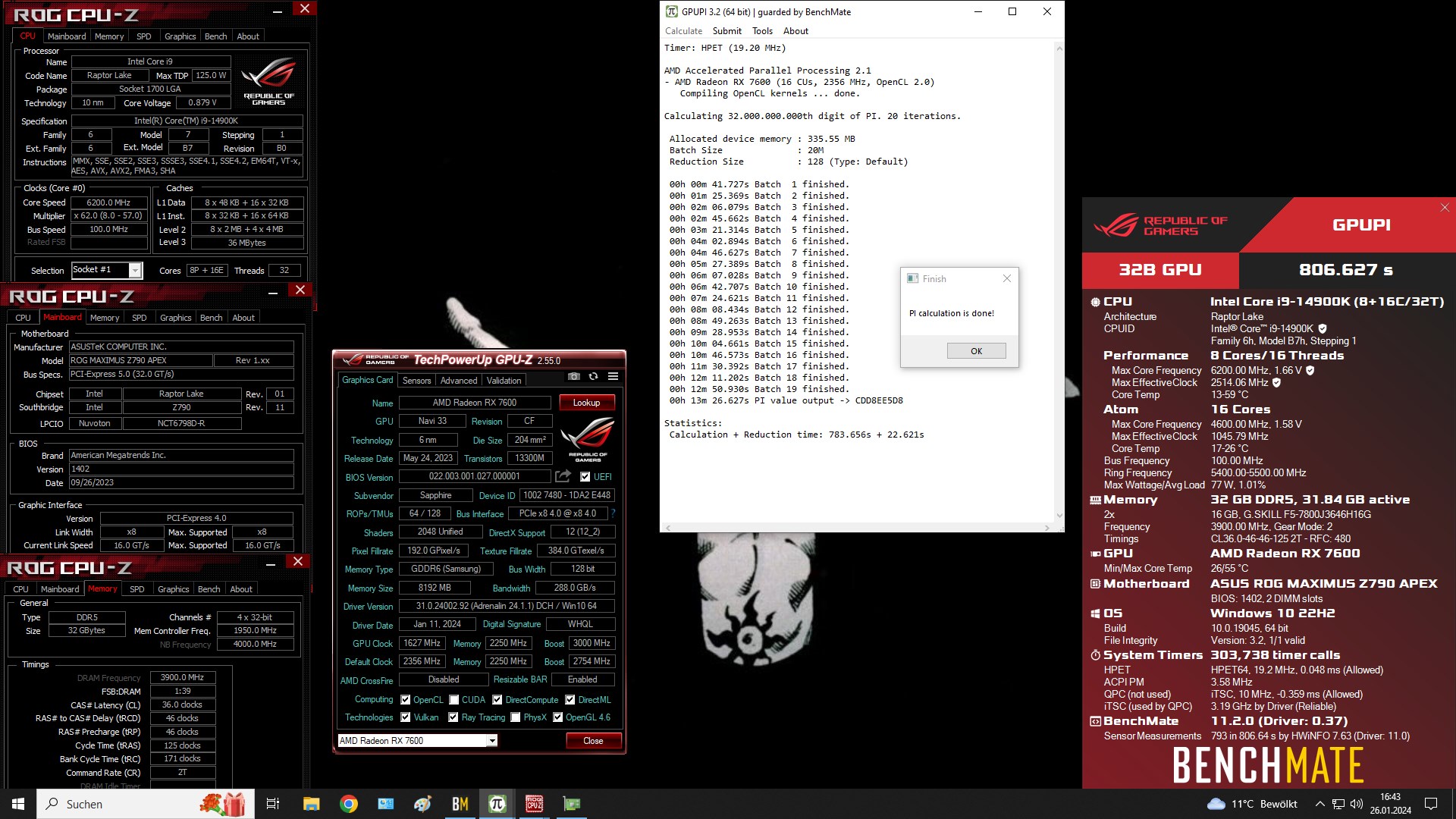Open the Submit menu in GPUPI
The width and height of the screenshot is (1456, 819).
(x=726, y=31)
